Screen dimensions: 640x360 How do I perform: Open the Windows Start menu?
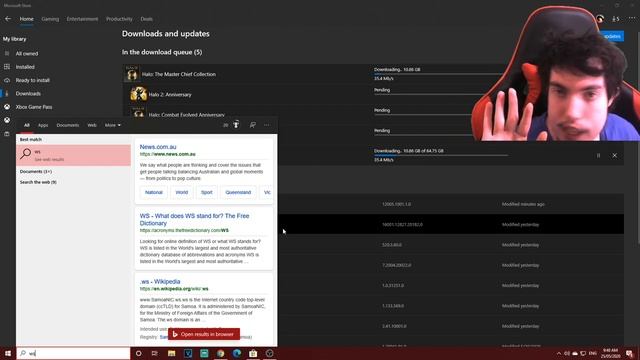tap(8, 353)
